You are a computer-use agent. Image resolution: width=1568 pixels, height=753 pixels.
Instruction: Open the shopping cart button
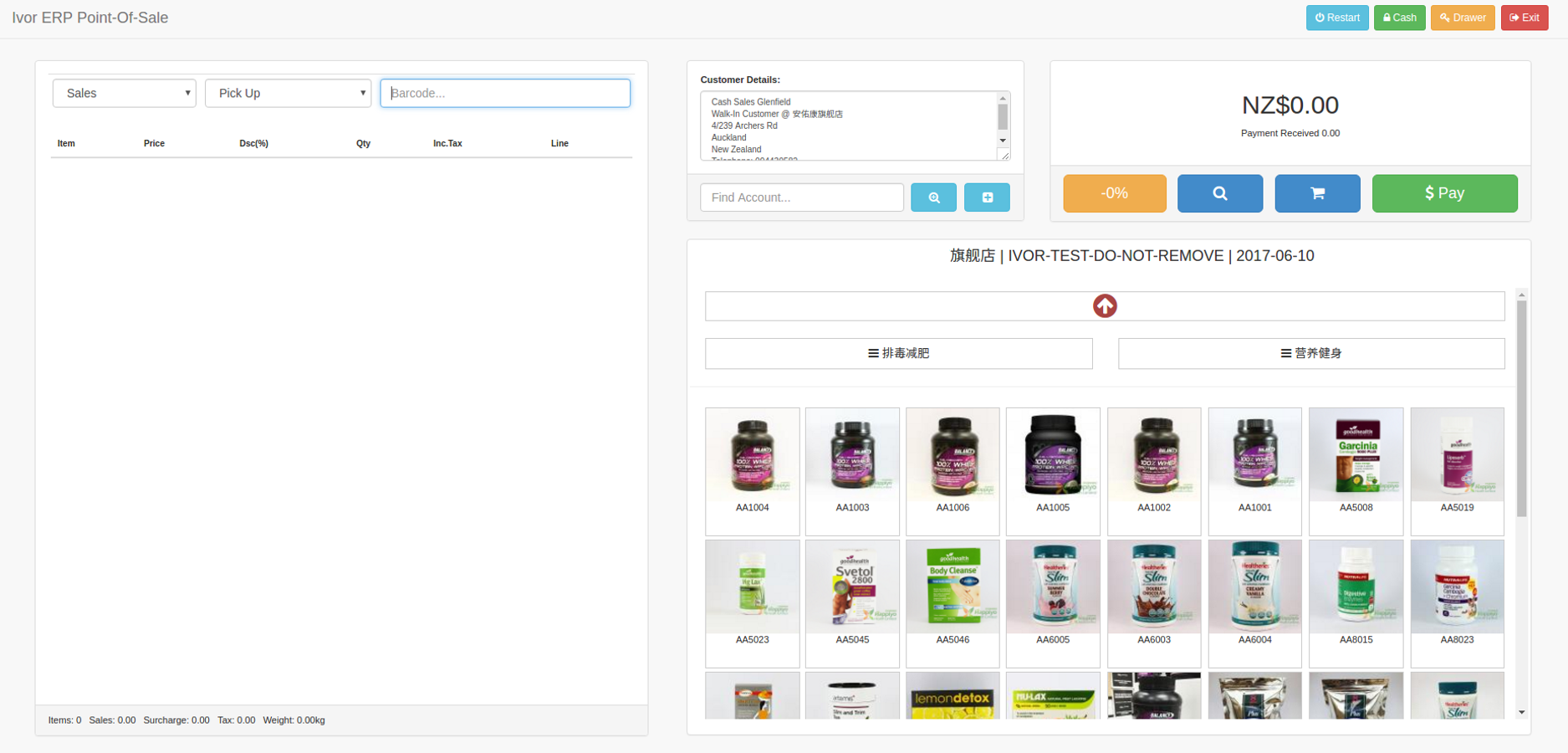[1316, 193]
